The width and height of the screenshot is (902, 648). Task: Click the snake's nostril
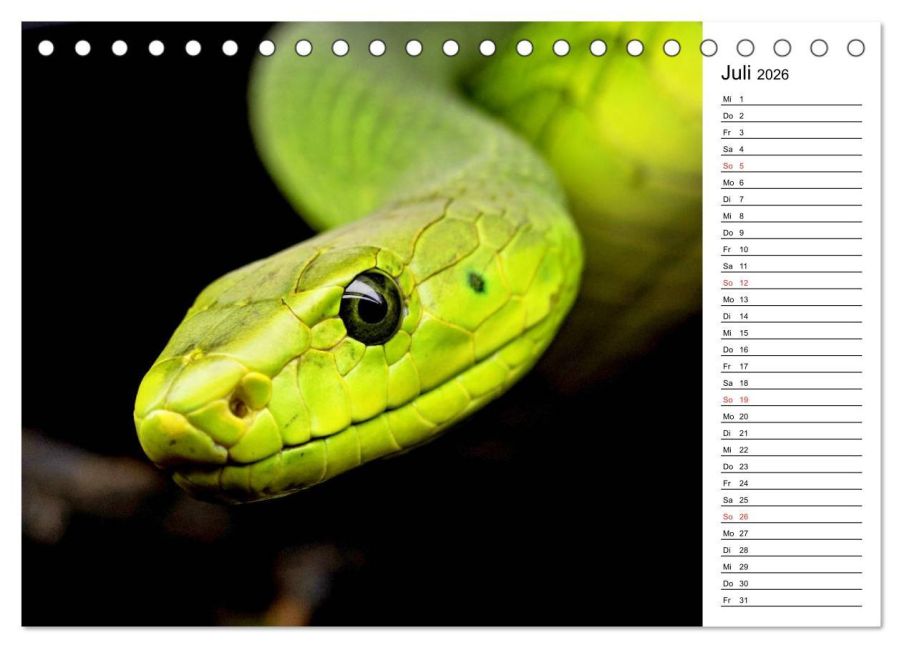(x=238, y=407)
